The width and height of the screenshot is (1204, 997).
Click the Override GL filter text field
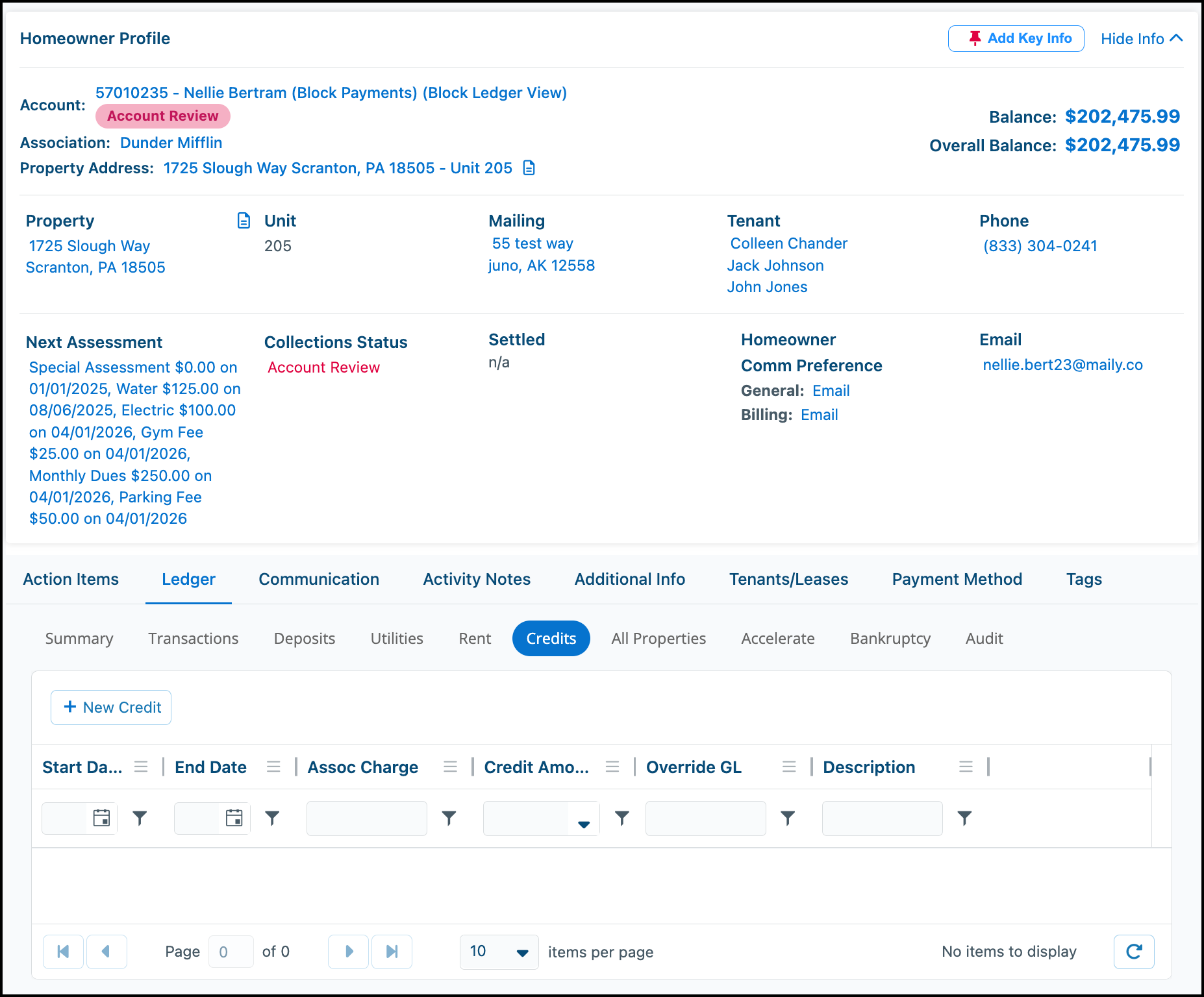(x=705, y=818)
